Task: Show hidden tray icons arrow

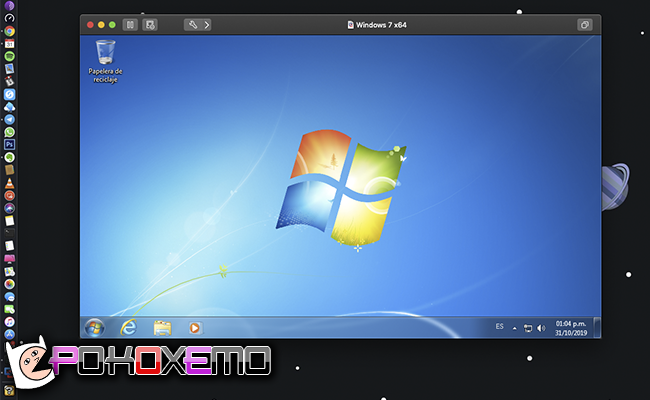Action: 514,328
